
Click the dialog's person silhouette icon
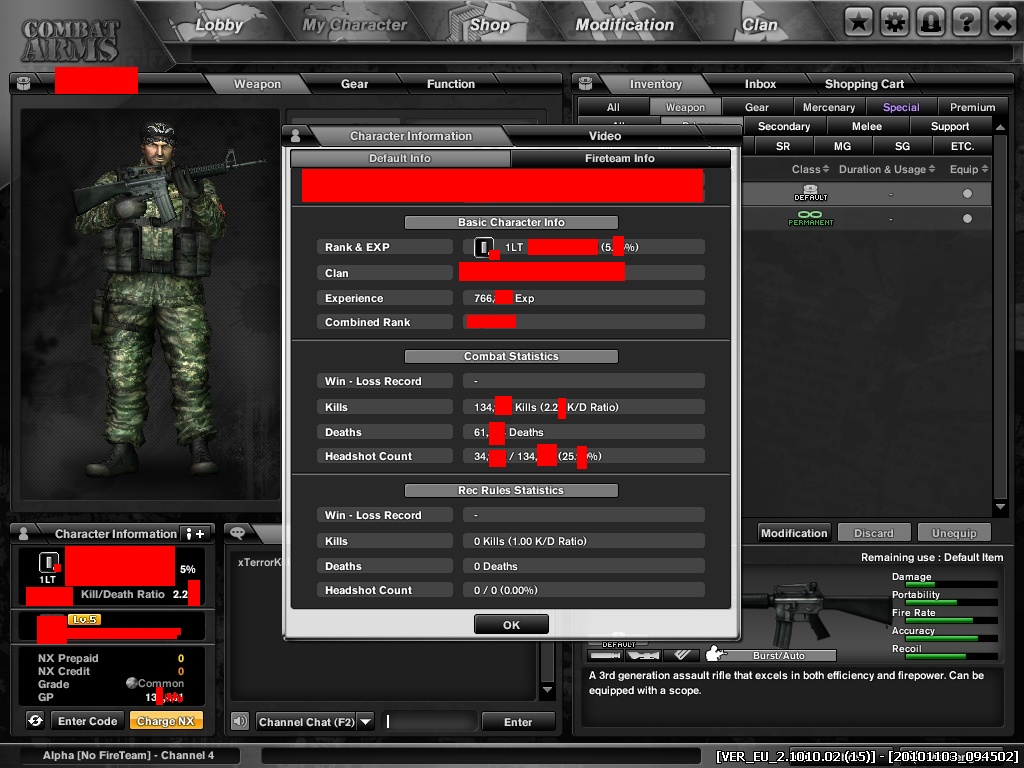tap(295, 135)
